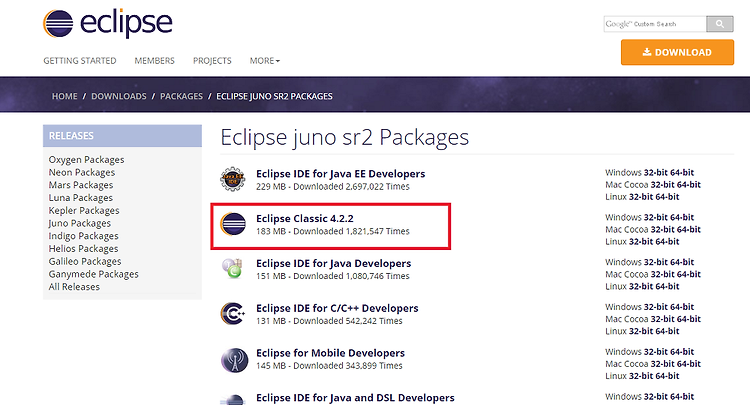Click '183 MB - Downloaded 1,821,547 Times' text

tap(333, 231)
